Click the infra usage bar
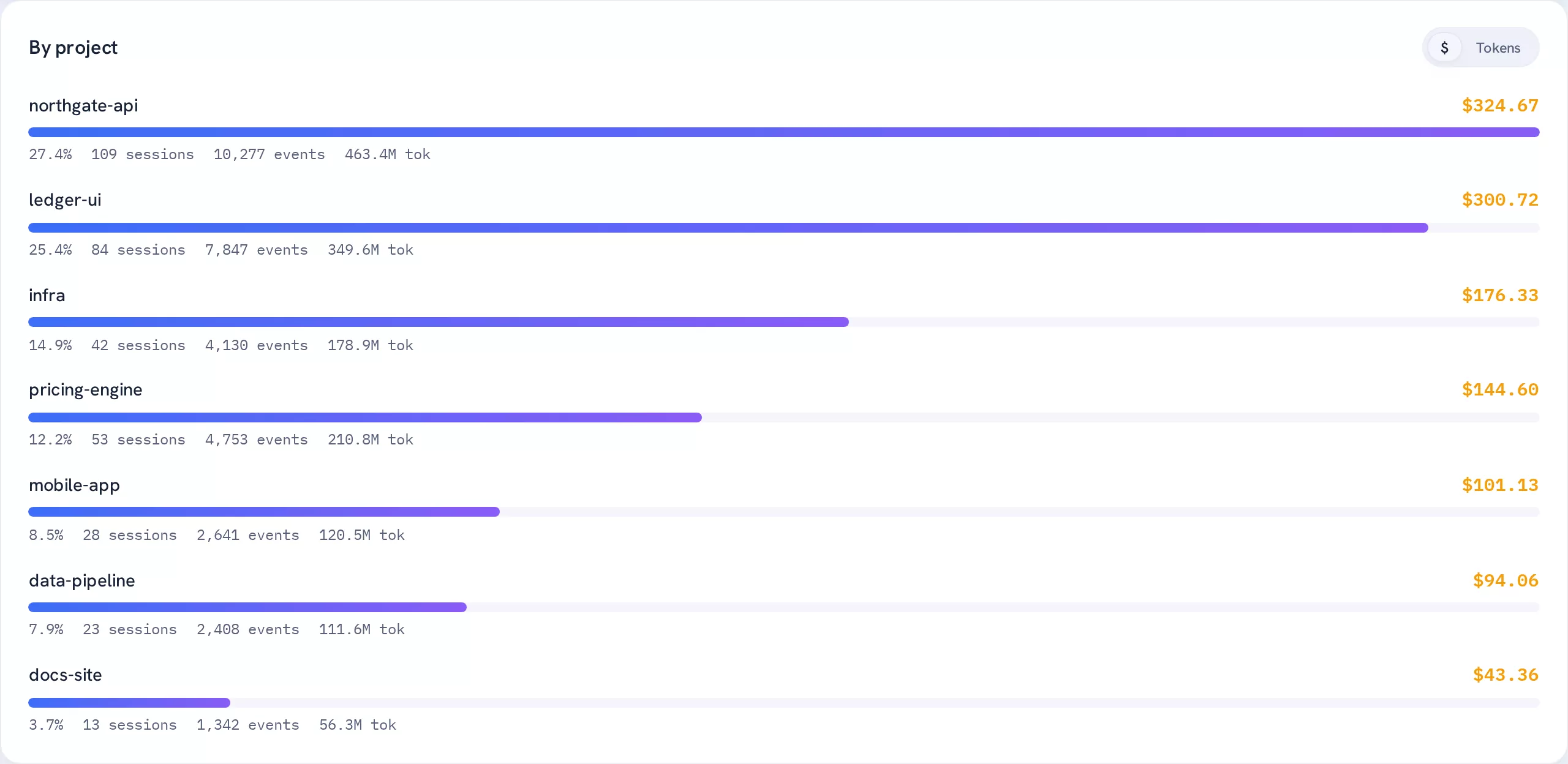 [784, 322]
